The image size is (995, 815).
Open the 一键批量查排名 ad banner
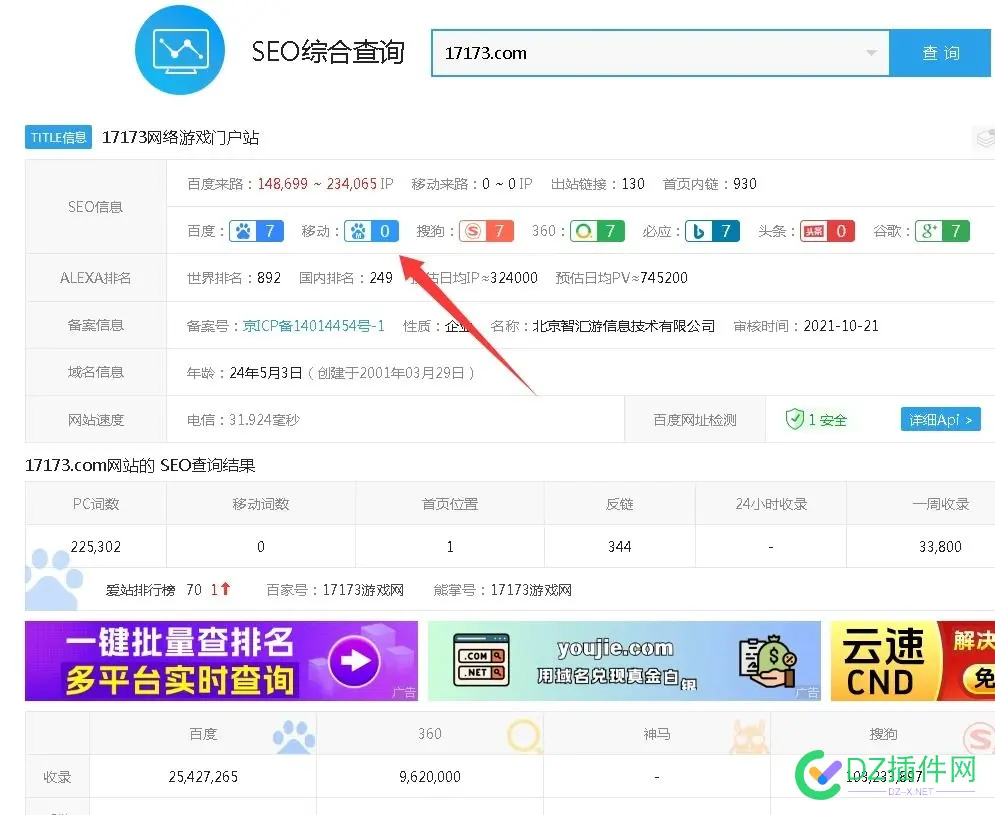coord(221,661)
